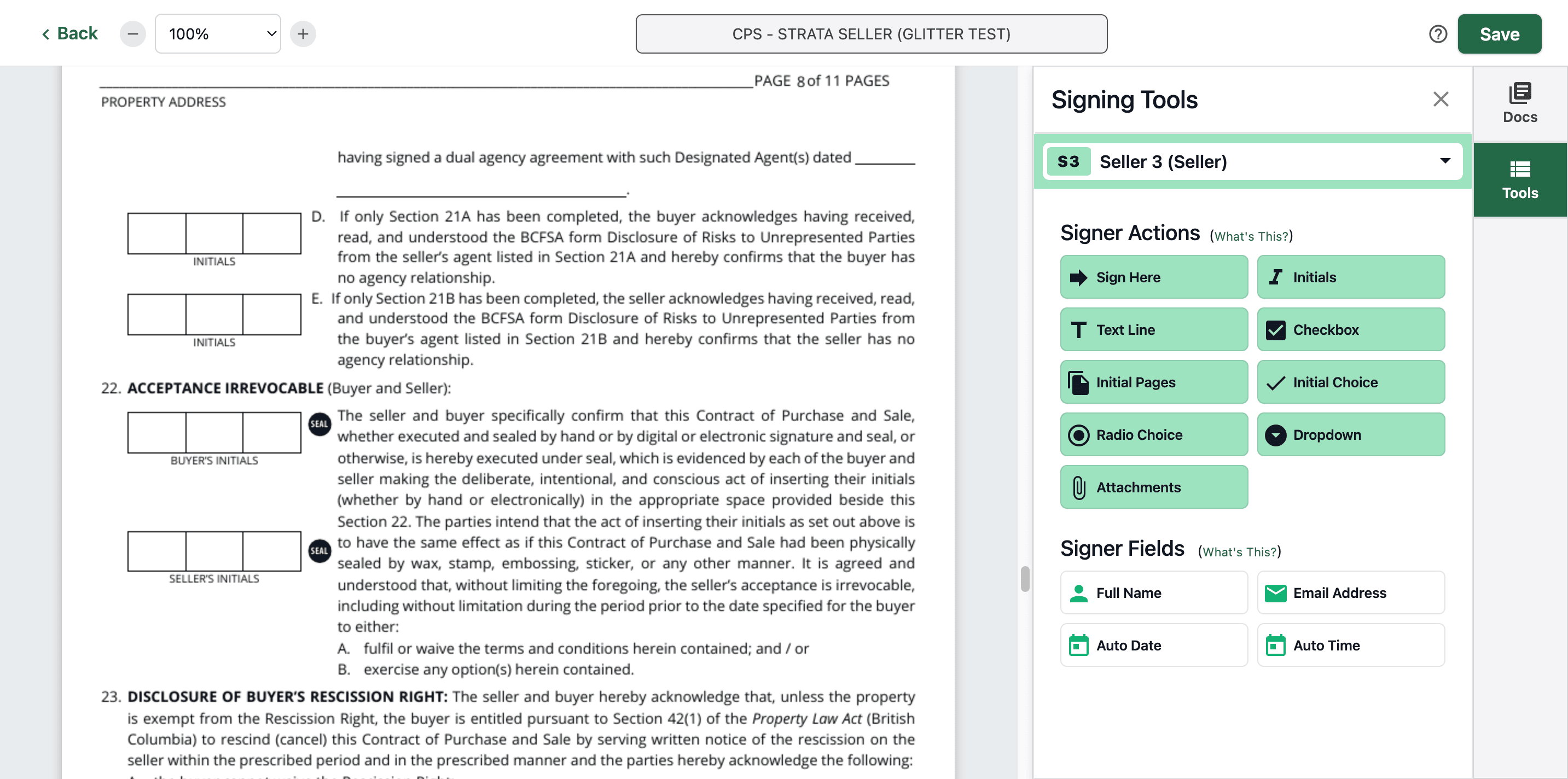Image resolution: width=1568 pixels, height=779 pixels.
Task: Click the first INITIALS box beside paragraph D
Action: click(x=157, y=233)
